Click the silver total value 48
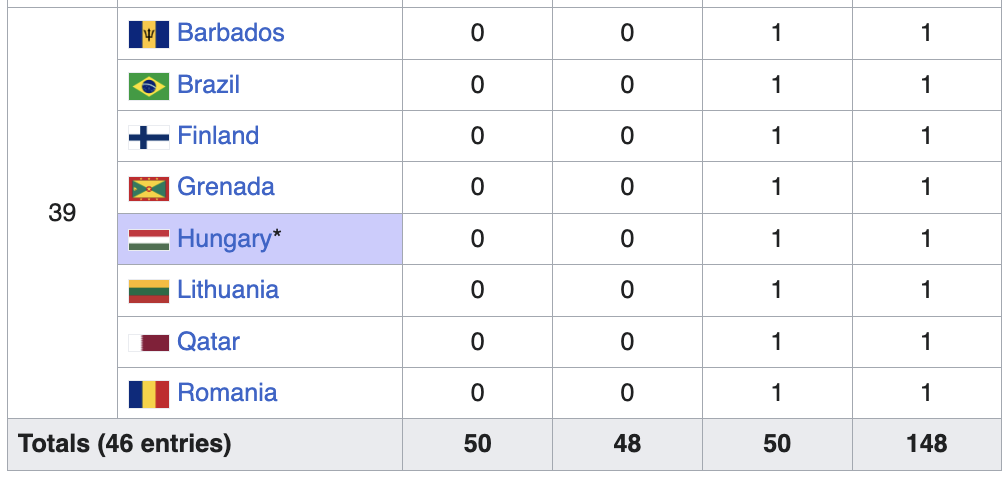 coord(627,444)
